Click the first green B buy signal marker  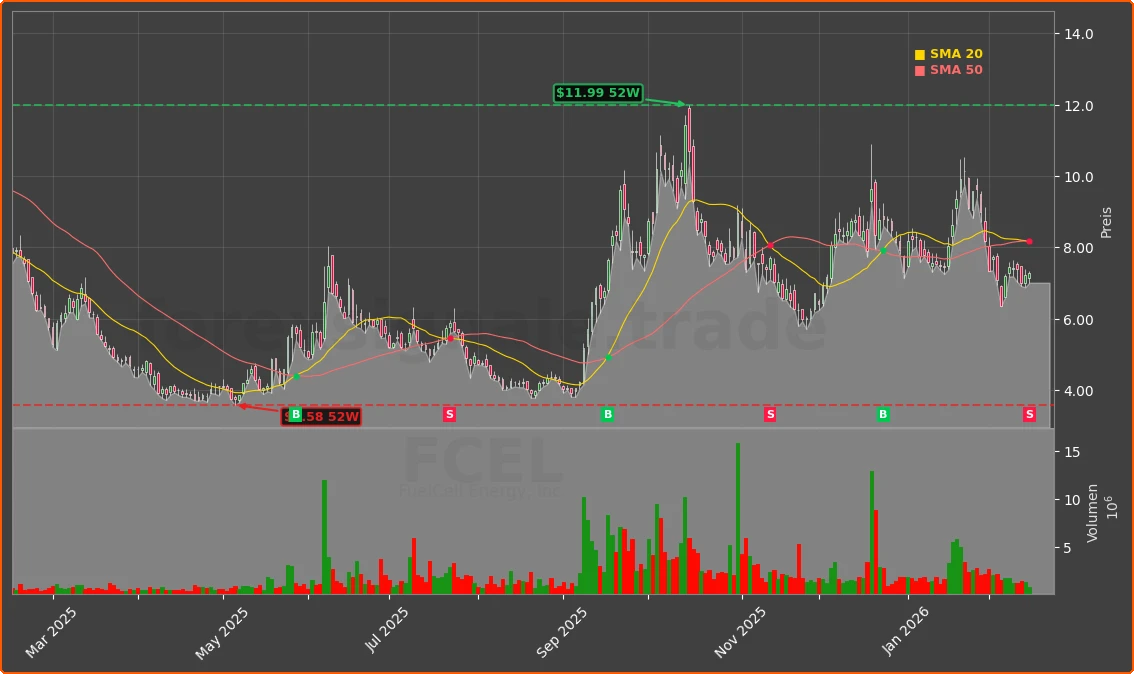pyautogui.click(x=296, y=413)
